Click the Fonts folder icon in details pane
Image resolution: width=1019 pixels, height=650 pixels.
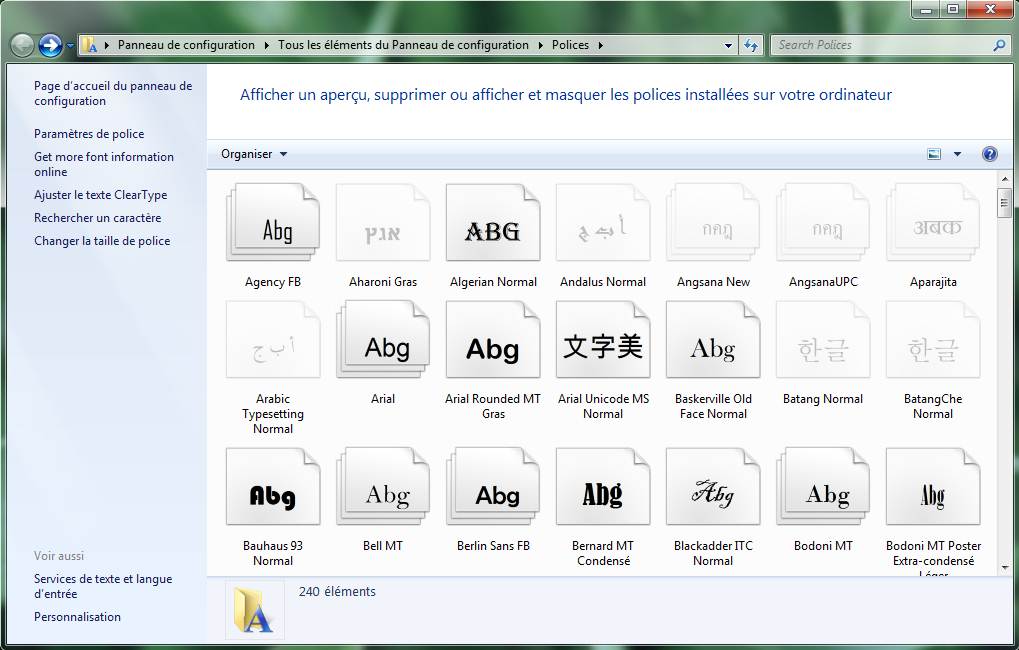point(254,609)
